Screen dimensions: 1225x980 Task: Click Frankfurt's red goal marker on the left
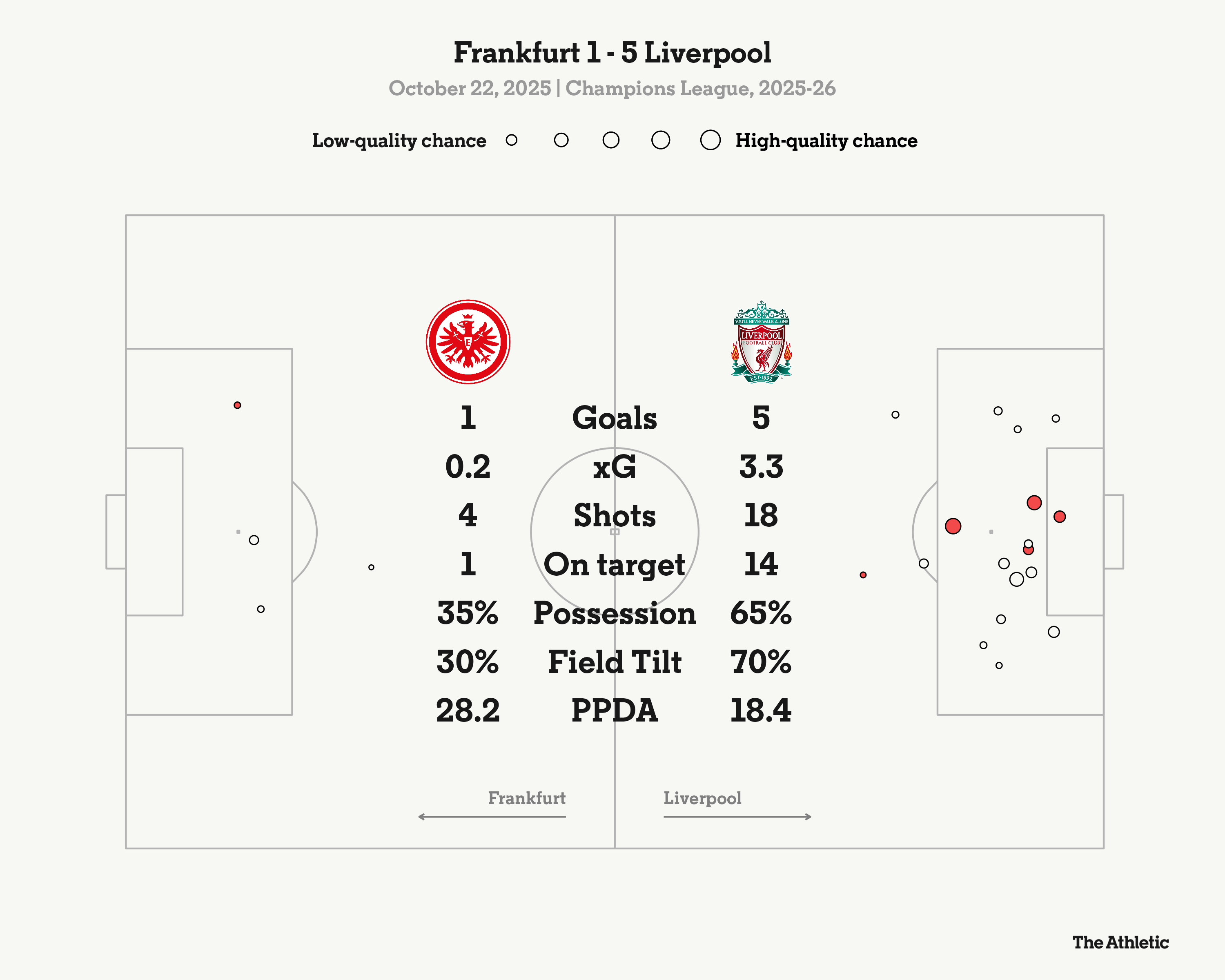[x=238, y=405]
